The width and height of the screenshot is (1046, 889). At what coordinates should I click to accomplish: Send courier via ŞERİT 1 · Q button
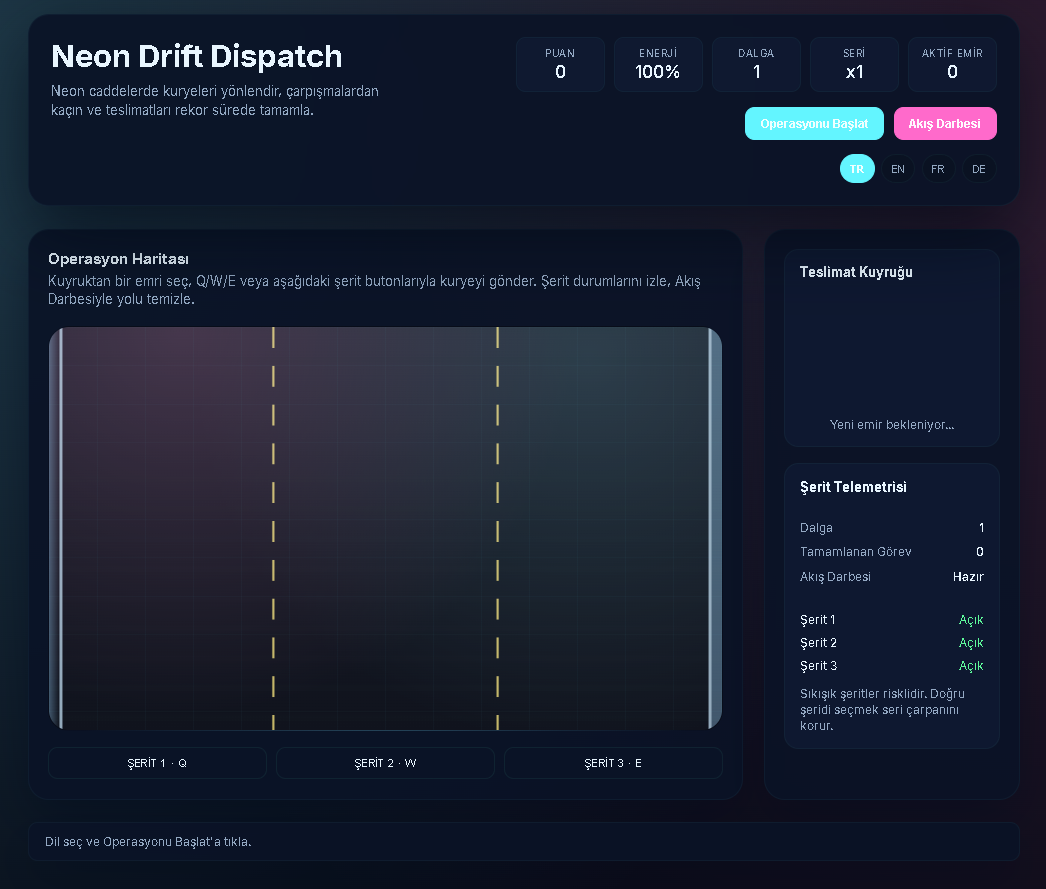pos(157,763)
